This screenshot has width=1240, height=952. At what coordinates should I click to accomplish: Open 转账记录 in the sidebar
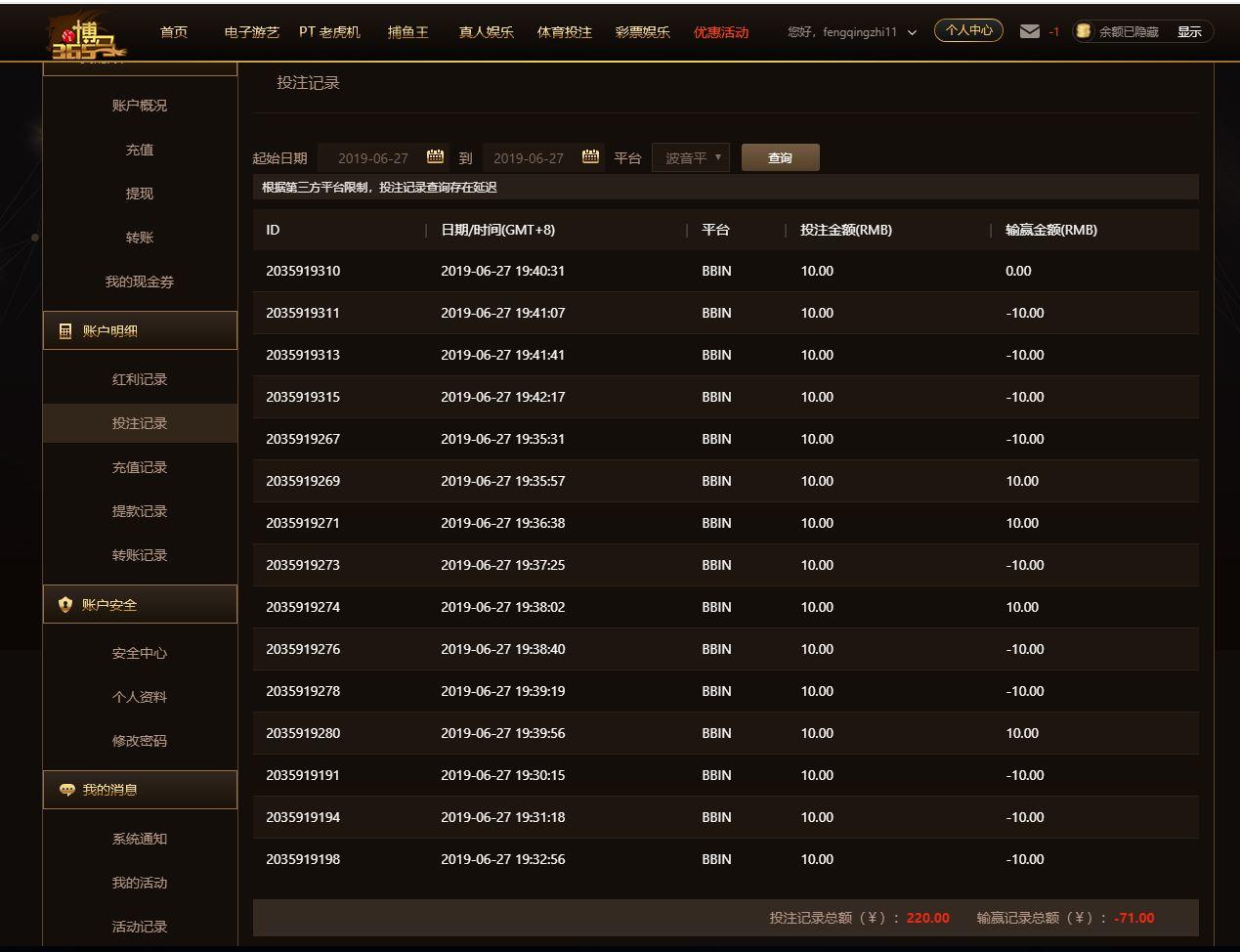click(140, 555)
